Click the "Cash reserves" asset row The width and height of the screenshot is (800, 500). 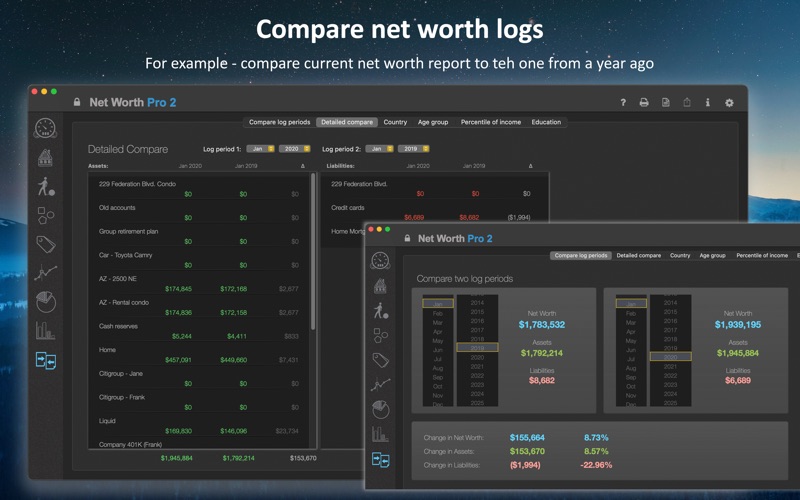(x=199, y=331)
